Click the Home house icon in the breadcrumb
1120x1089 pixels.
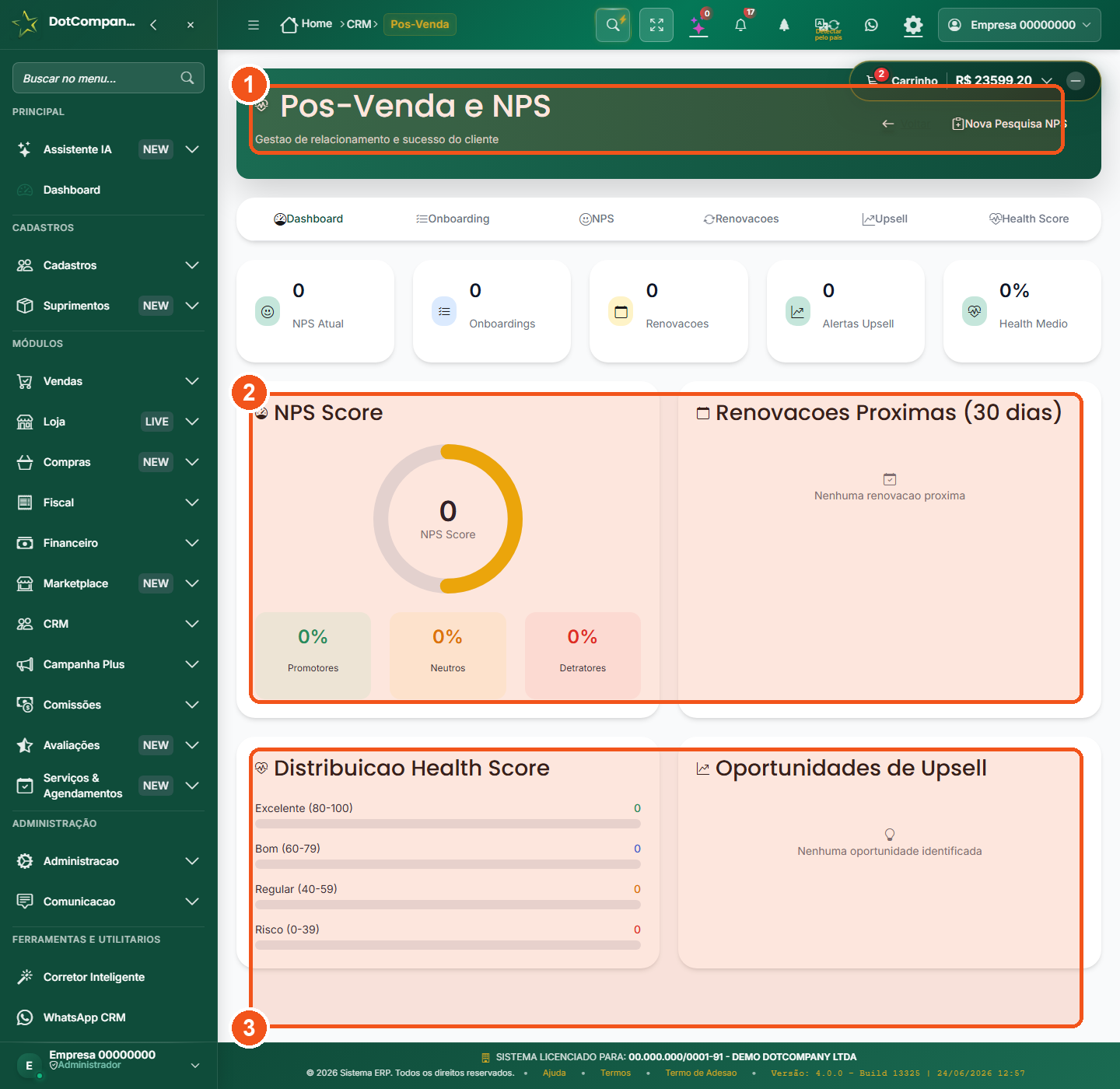(x=289, y=25)
